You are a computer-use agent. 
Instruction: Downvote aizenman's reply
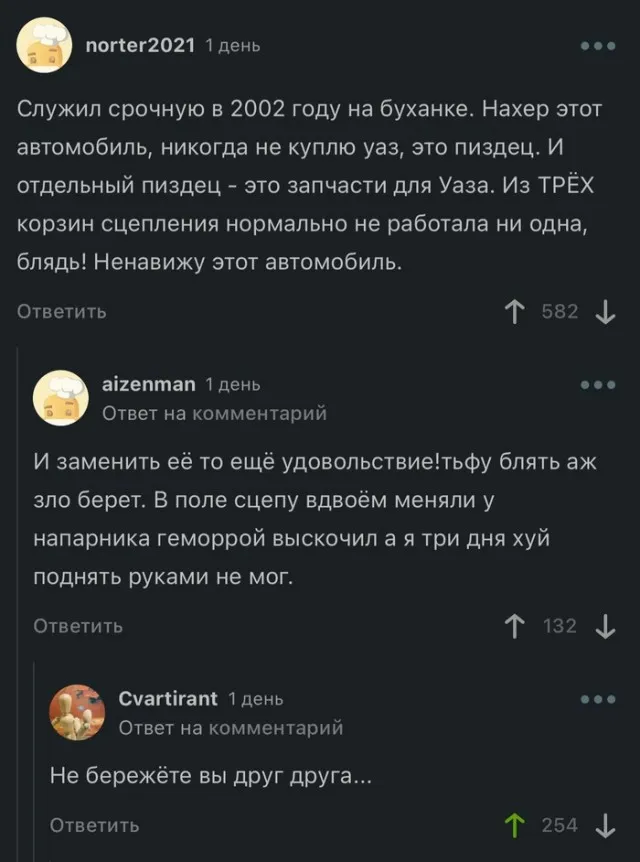pos(605,626)
